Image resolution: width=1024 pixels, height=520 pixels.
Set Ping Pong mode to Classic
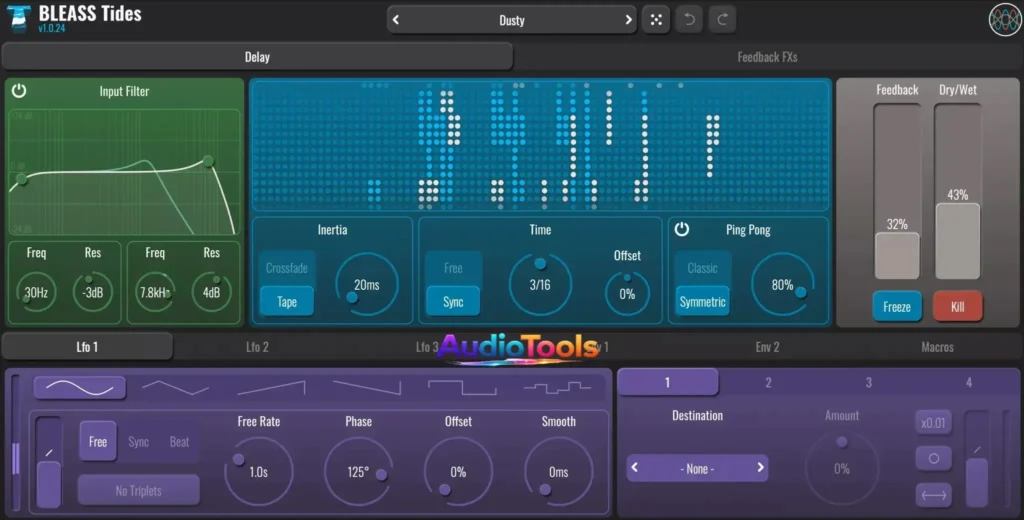[703, 268]
